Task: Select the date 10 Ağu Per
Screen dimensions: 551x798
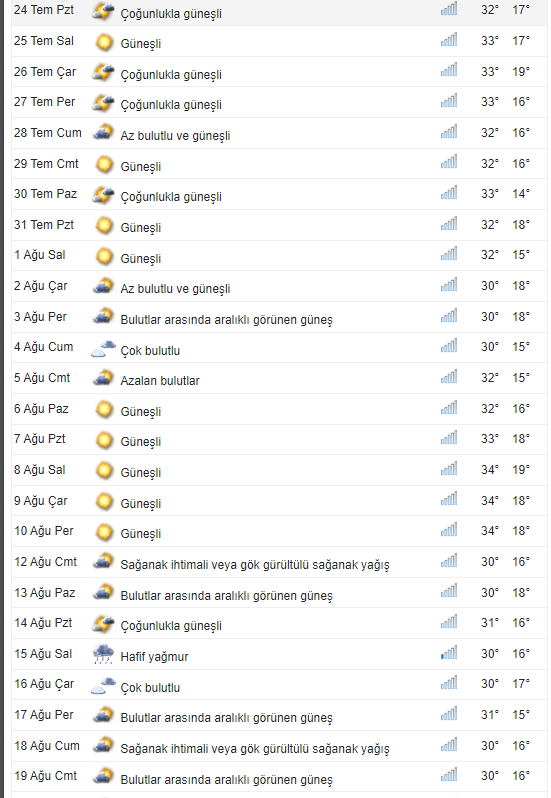Action: [x=44, y=531]
